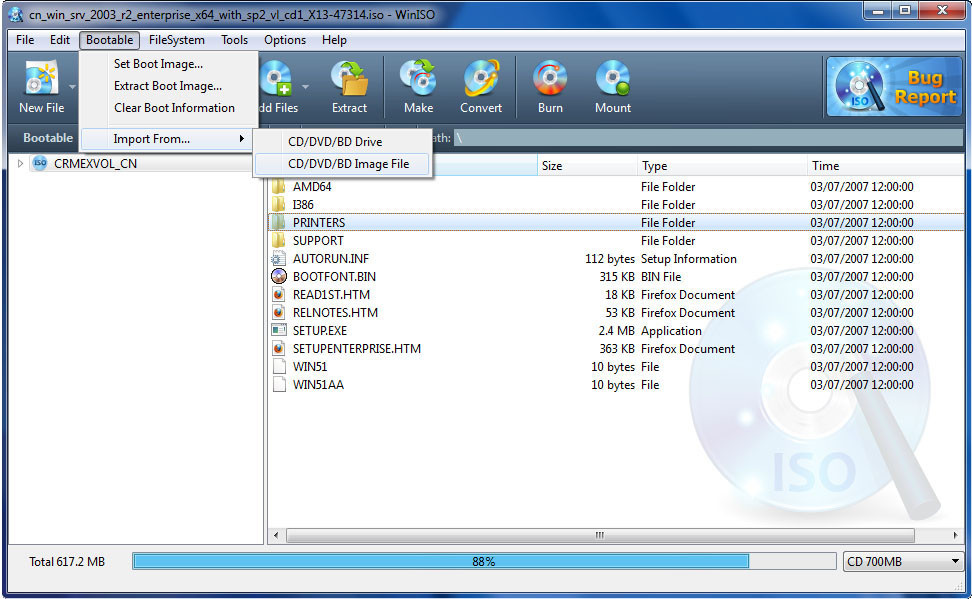This screenshot has height=599, width=972.
Task: Click the READ1ST.HTM Firefox icon
Action: 279,295
